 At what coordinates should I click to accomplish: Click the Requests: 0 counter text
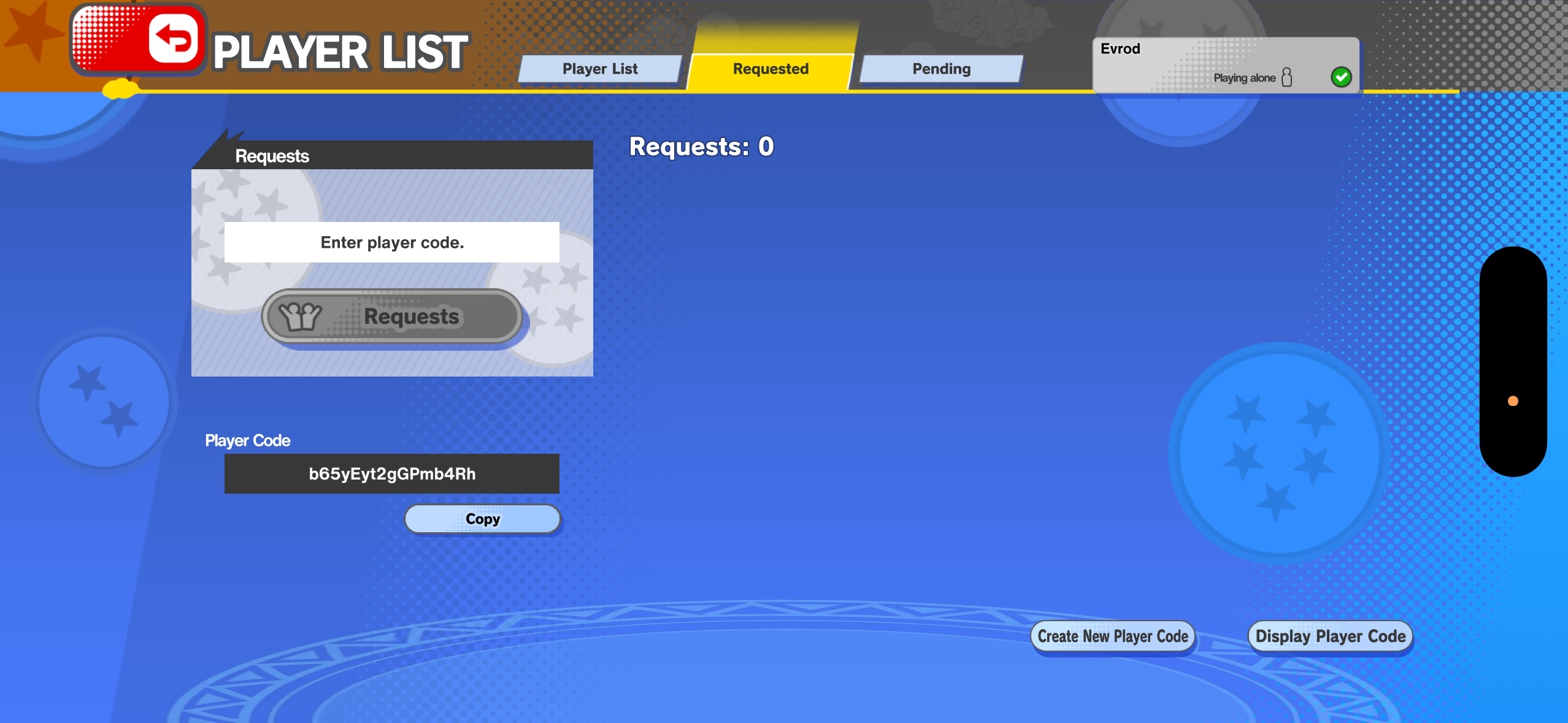701,147
